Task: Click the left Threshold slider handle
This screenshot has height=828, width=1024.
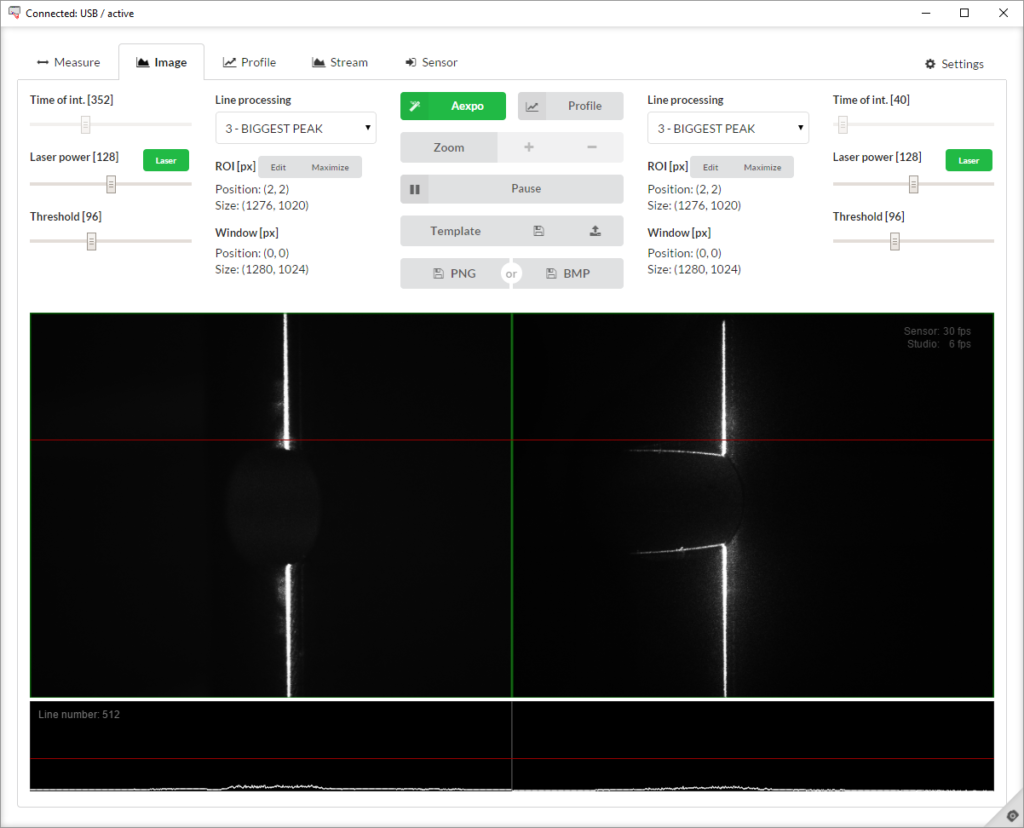Action: 91,241
